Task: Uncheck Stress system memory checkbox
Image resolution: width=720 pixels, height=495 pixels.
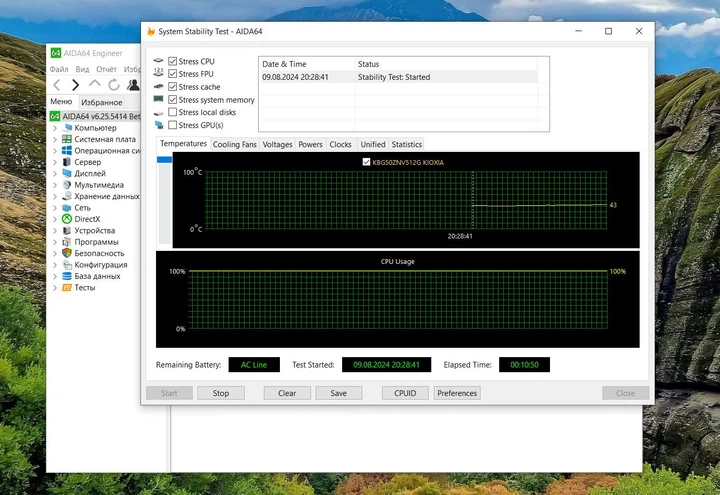Action: (x=173, y=99)
